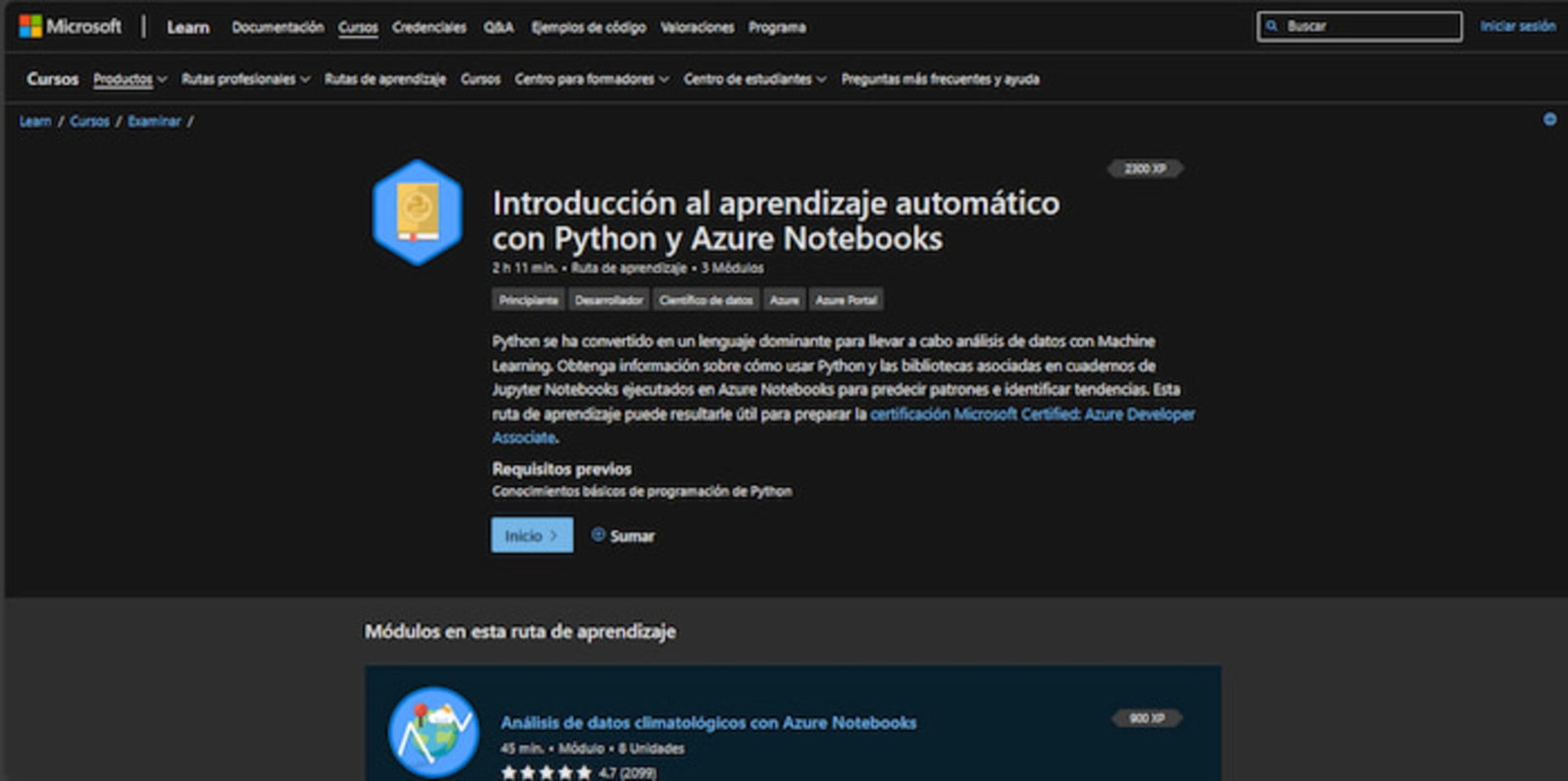Click the Inicio button
1568x781 pixels.
[x=532, y=535]
